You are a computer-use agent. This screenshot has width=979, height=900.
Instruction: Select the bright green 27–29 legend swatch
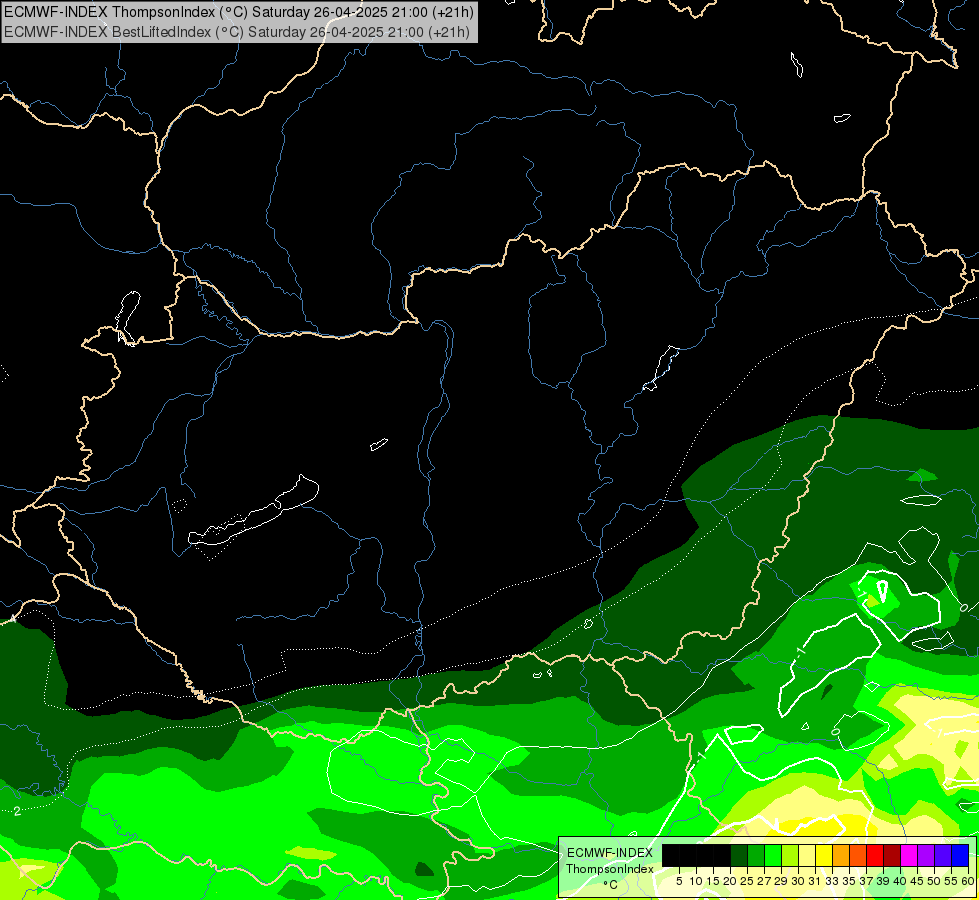(773, 855)
